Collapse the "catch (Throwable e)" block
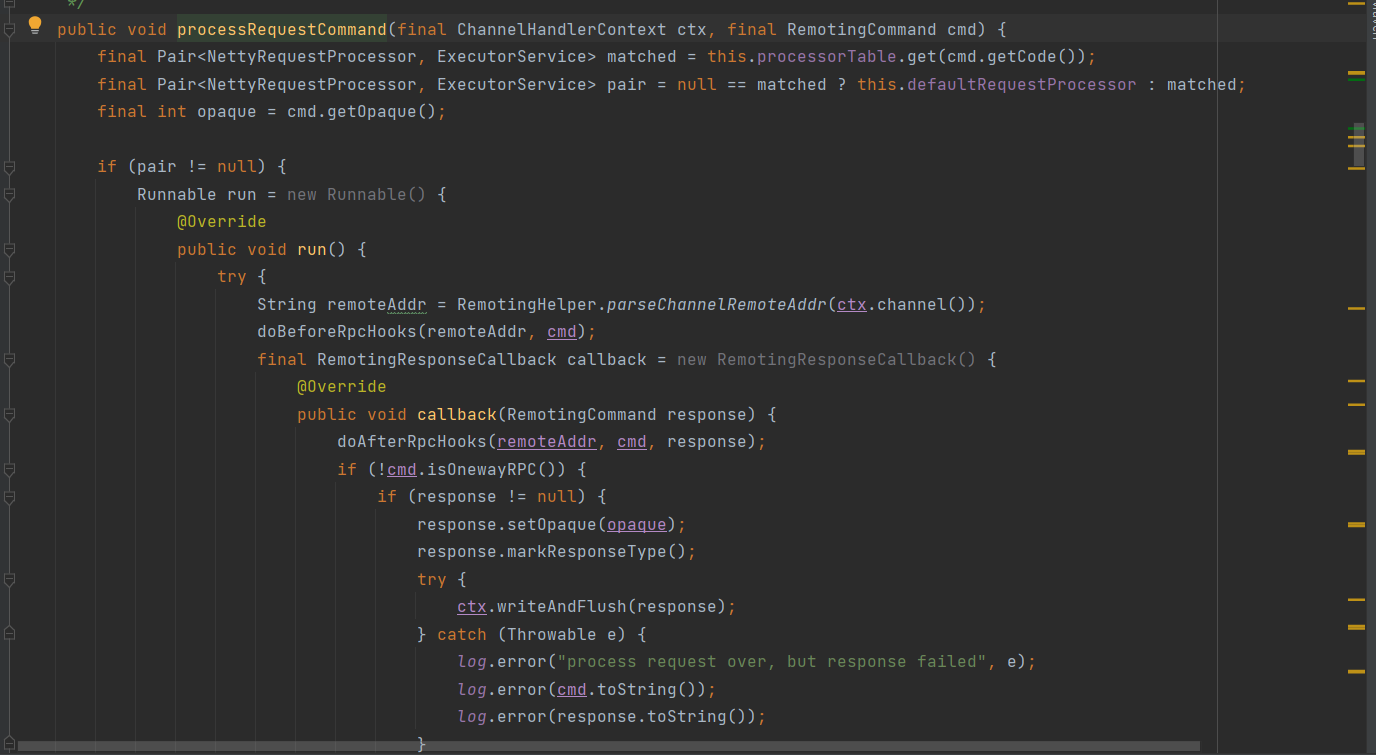This screenshot has width=1376, height=755. click(x=9, y=634)
